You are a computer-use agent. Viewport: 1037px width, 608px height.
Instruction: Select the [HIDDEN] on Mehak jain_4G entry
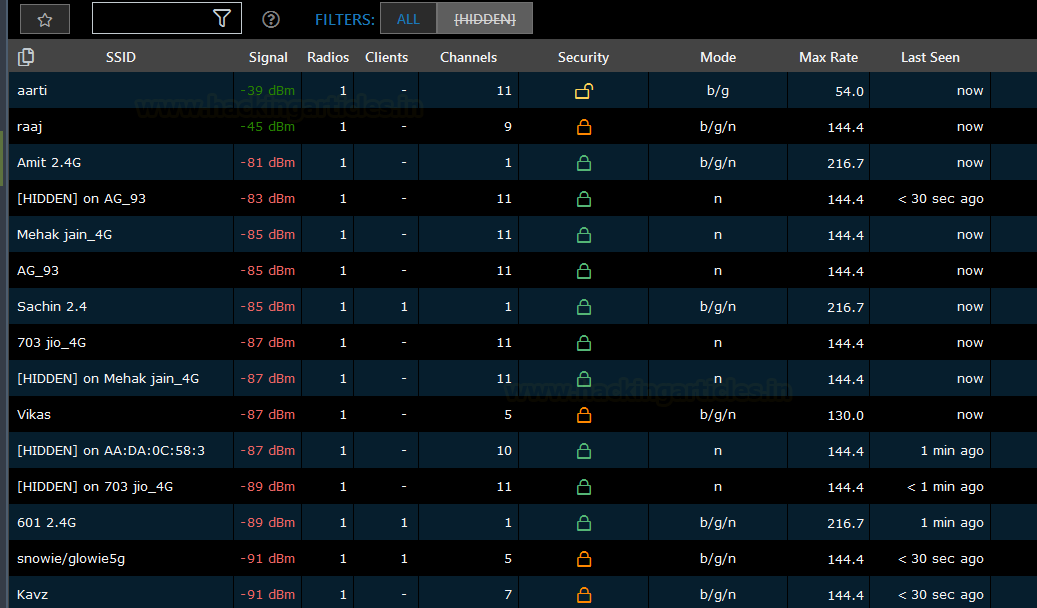[x=108, y=378]
